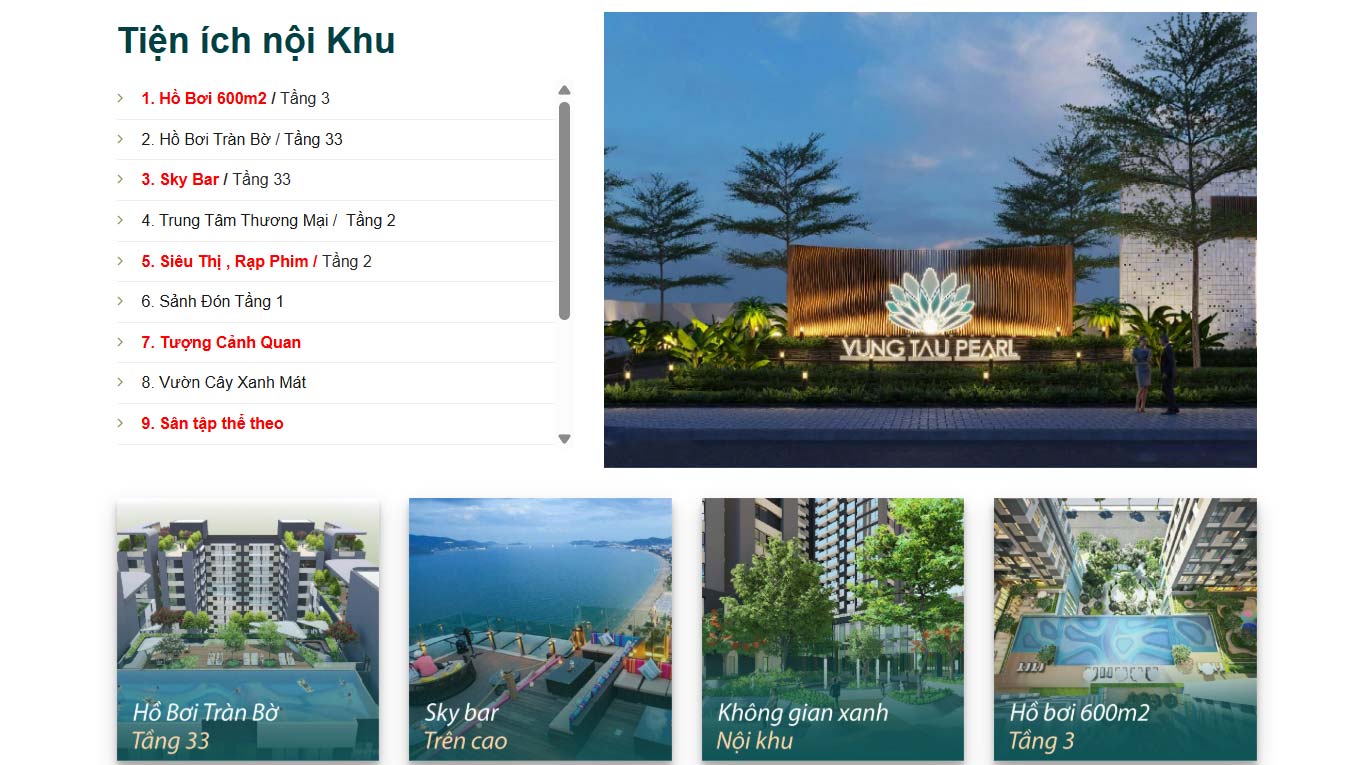Viewport: 1366px width, 765px height.
Task: Click chevron beside Hồ Bơi 600m2 item
Action: pos(121,98)
